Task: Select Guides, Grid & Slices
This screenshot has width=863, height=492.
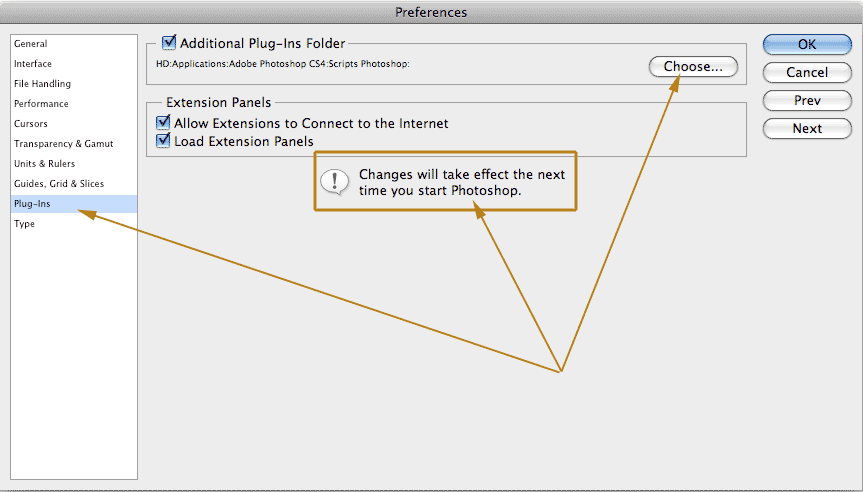Action: 58,184
